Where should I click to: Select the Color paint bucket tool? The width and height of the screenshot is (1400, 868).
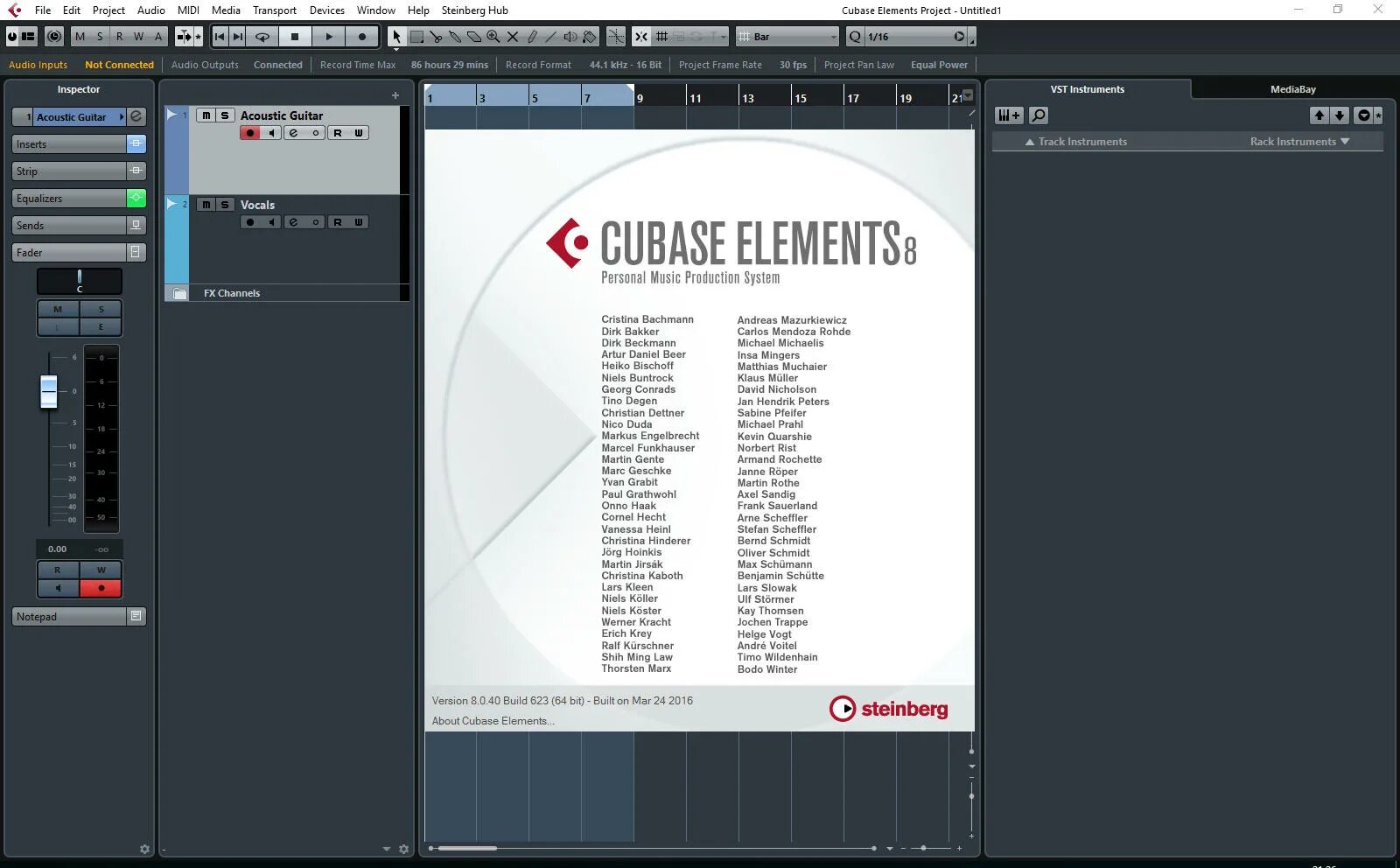(590, 37)
